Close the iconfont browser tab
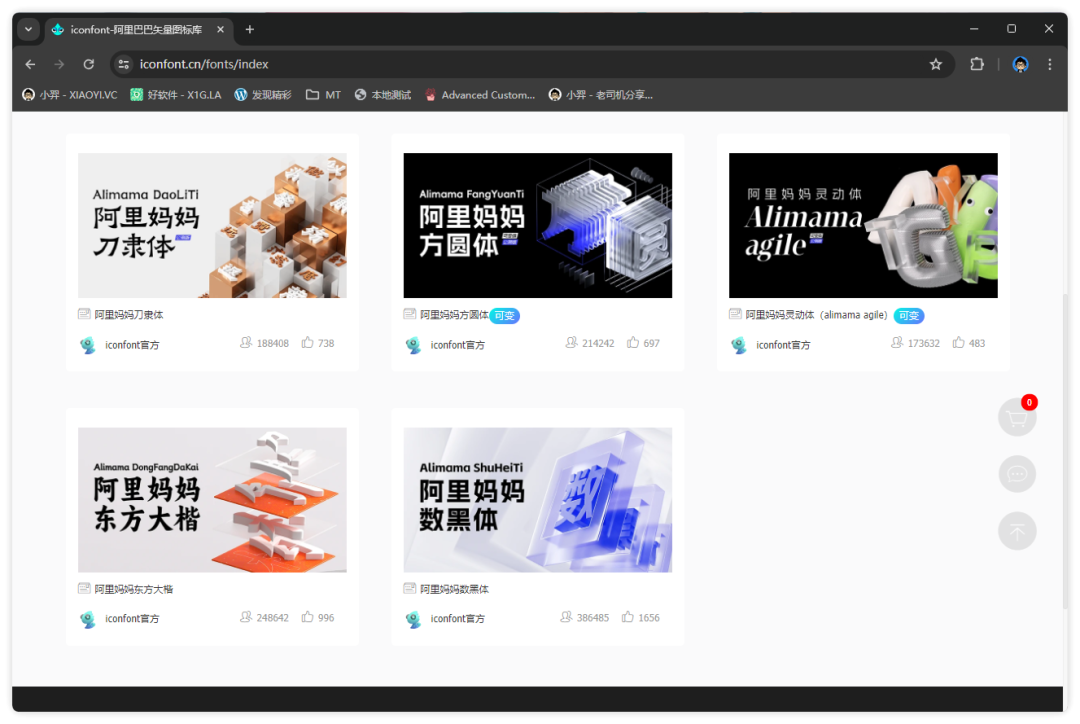Viewport: 1080px width, 724px height. point(220,30)
